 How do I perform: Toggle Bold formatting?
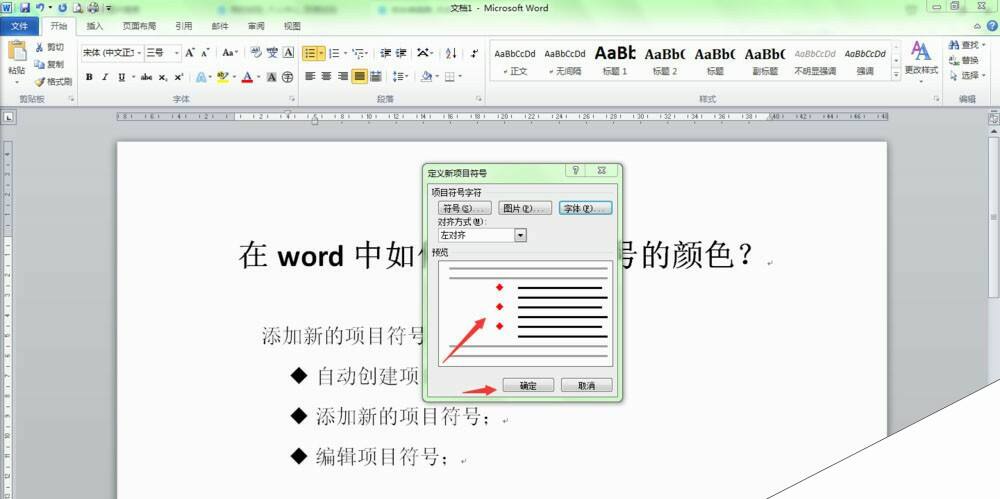[x=89, y=77]
